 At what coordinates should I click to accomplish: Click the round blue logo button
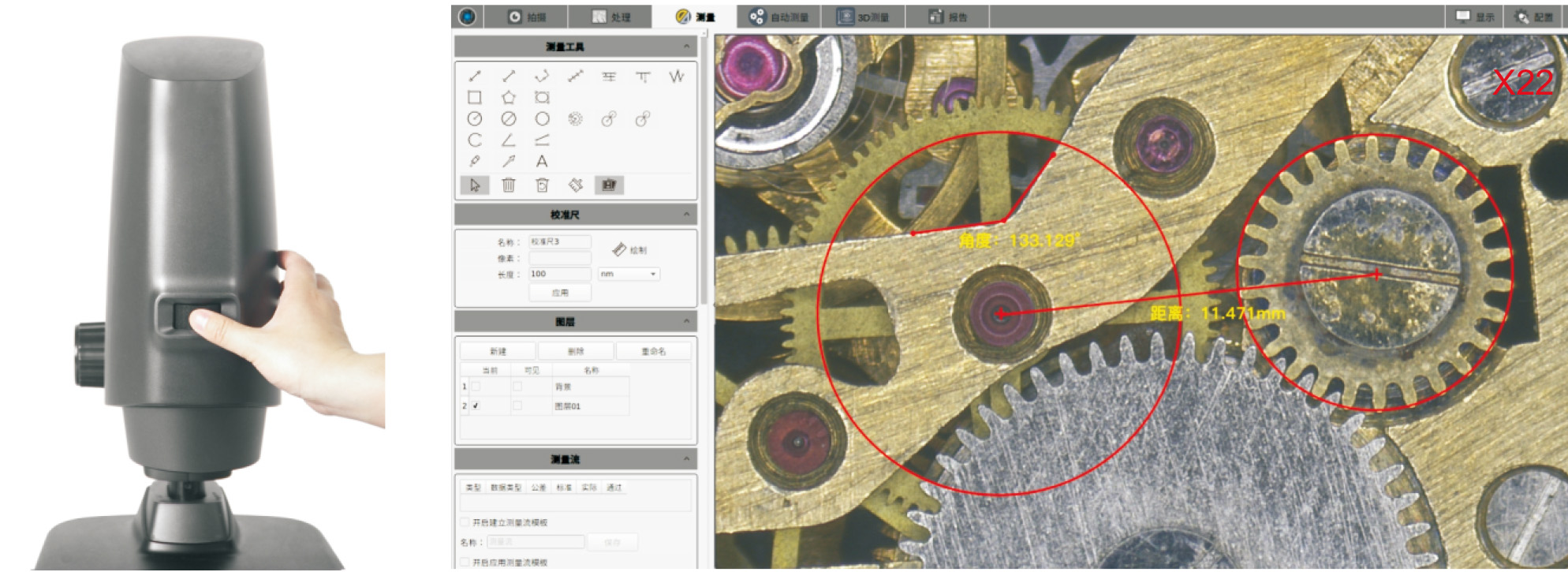click(x=467, y=16)
